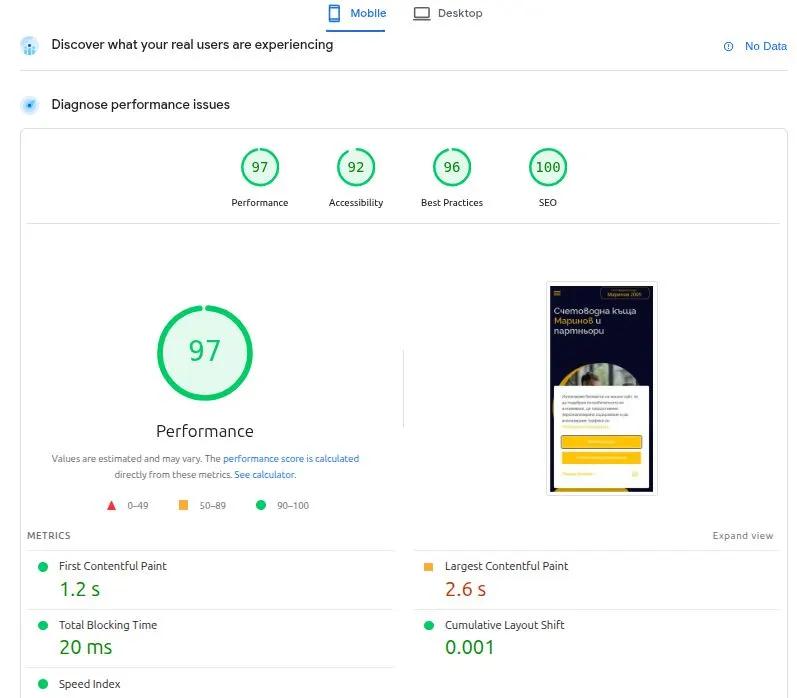
Task: Click the real users experience section icon
Action: click(29, 46)
